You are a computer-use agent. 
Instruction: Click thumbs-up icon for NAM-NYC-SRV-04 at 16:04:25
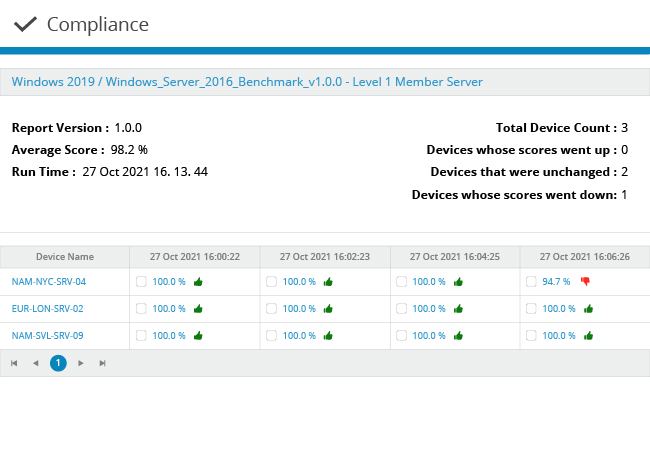[458, 282]
